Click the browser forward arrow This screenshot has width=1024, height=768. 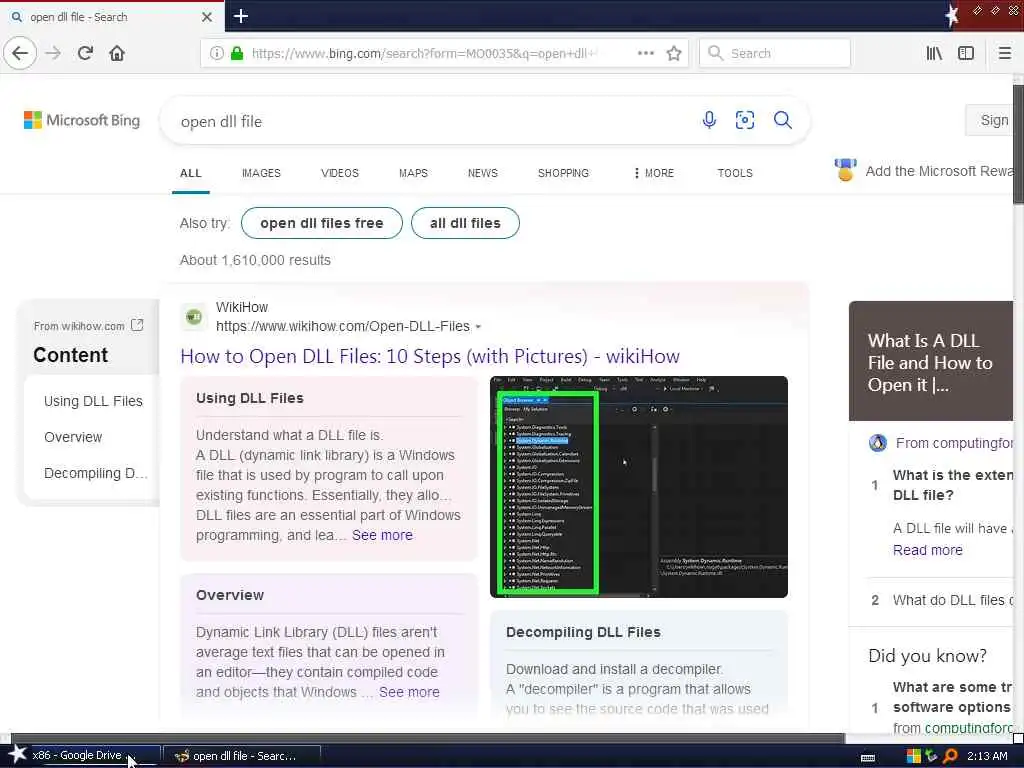click(x=54, y=53)
